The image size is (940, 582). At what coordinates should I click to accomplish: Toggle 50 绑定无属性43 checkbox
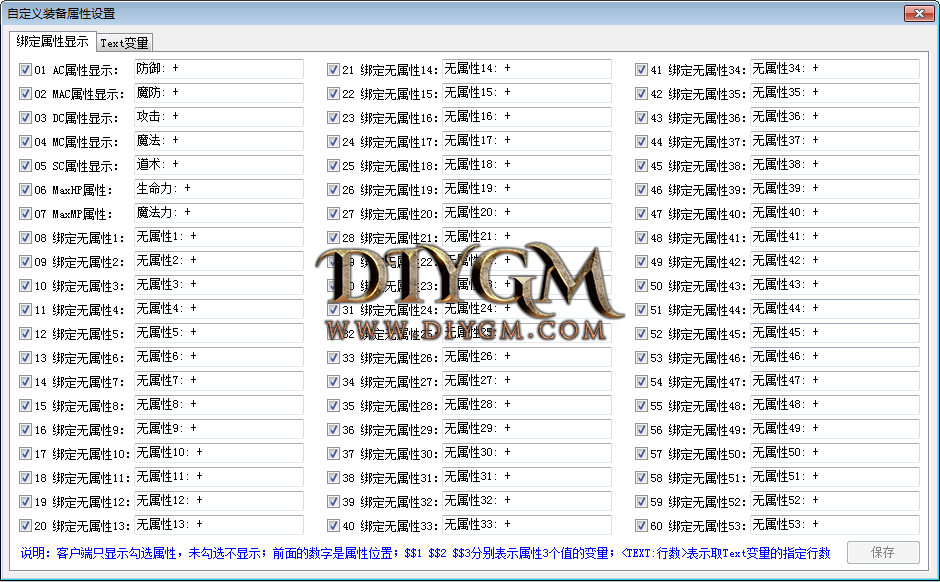(641, 285)
